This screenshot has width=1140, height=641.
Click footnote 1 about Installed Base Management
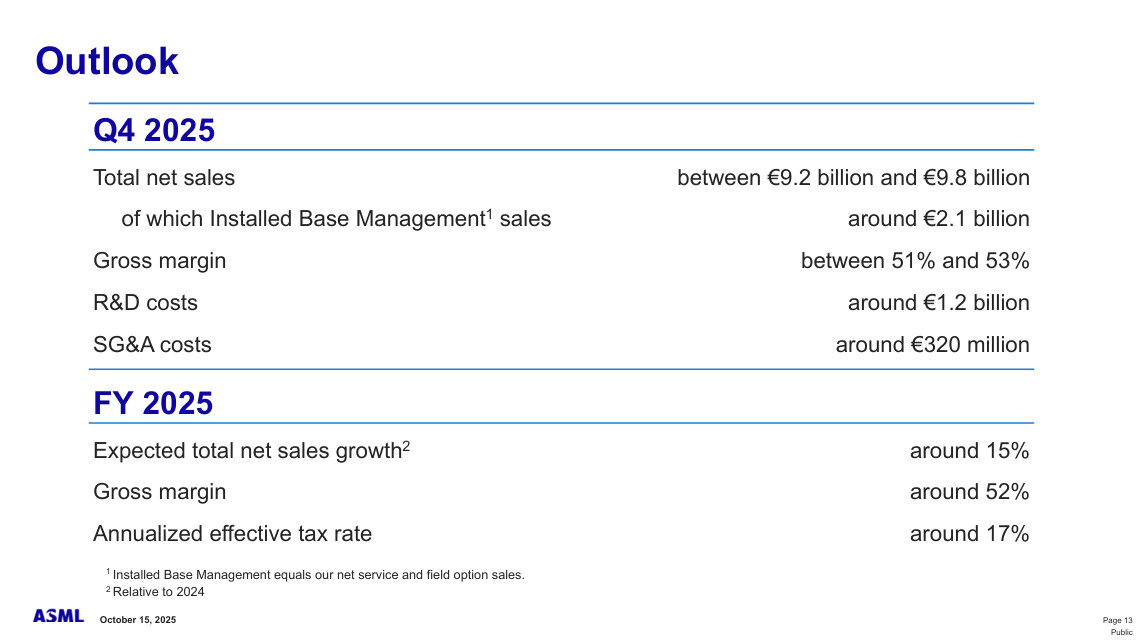[315, 574]
